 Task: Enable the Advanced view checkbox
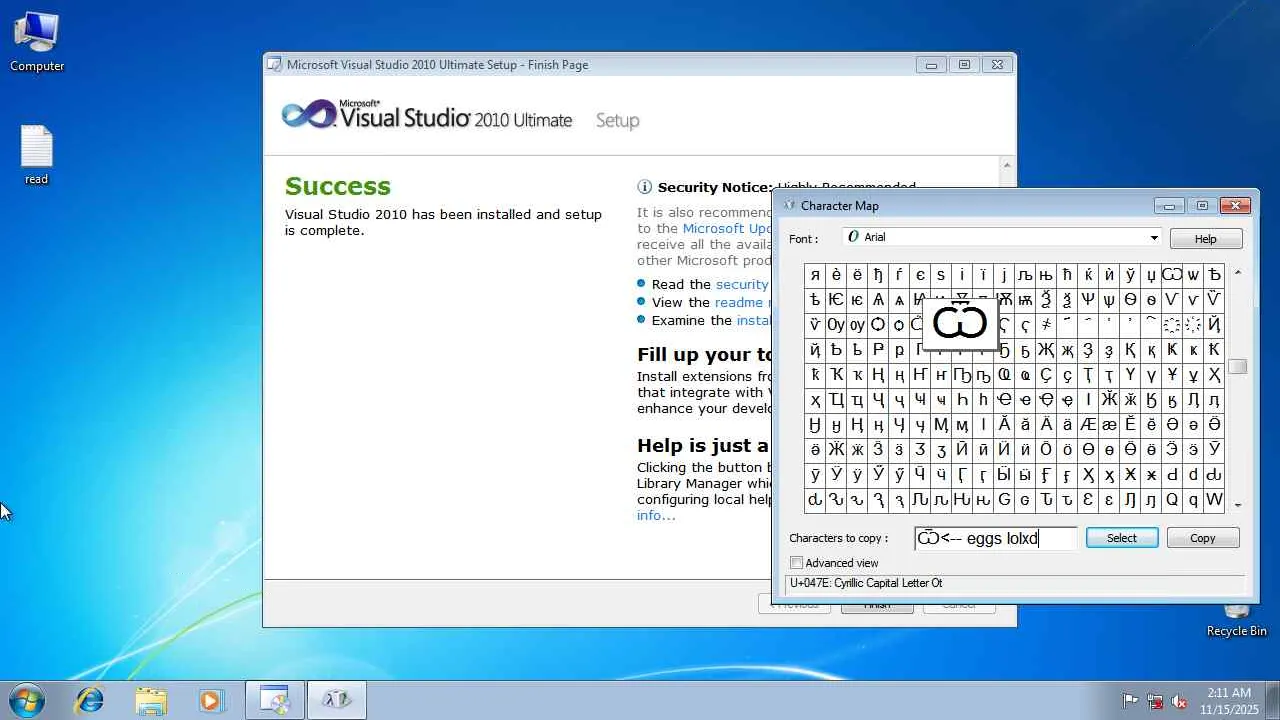point(796,563)
